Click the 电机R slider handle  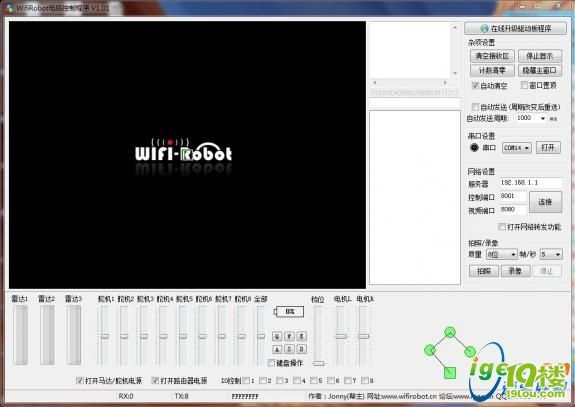[x=363, y=336]
